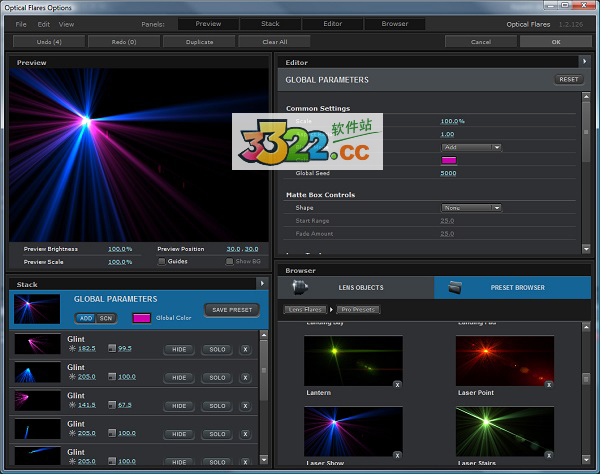
Task: Click the Editor panel vertical scrollbar thumb
Action: tap(586, 132)
